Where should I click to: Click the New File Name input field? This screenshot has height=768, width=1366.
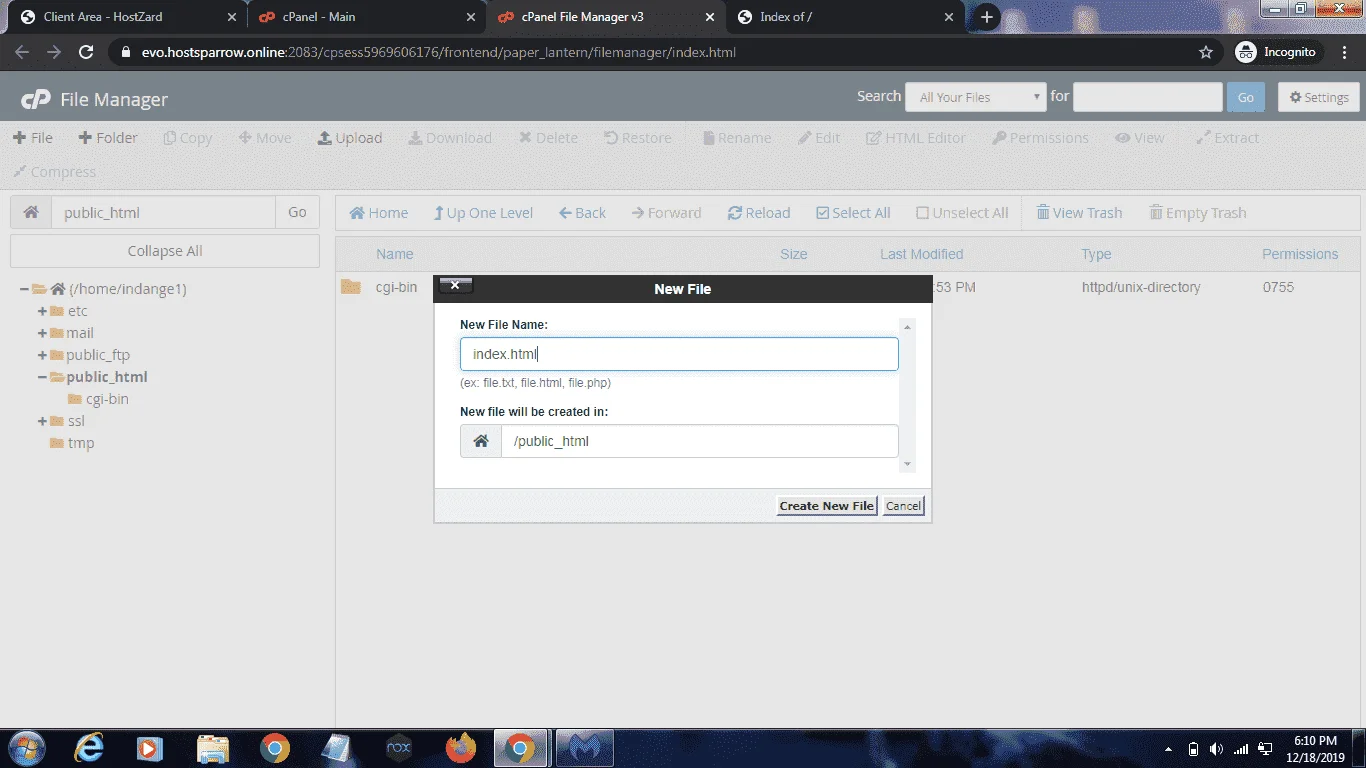(x=679, y=354)
